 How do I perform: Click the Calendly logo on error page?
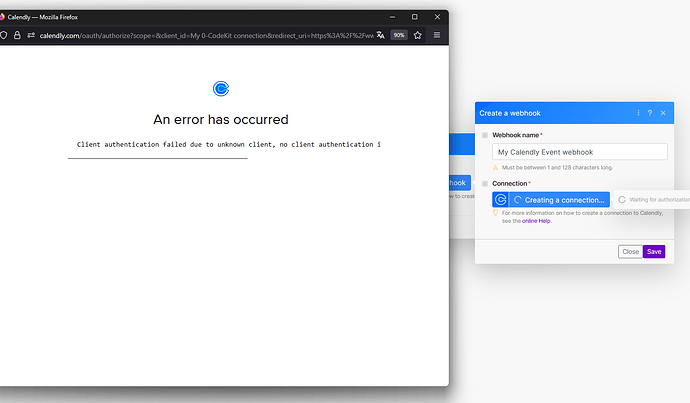(221, 89)
